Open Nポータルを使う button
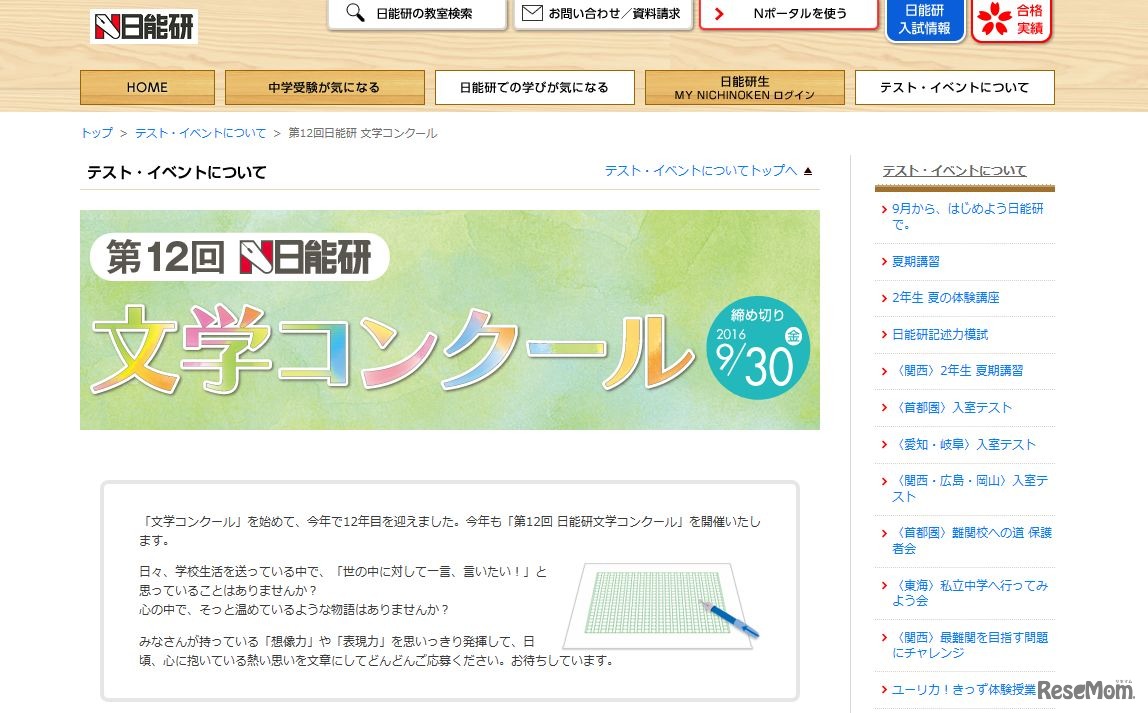This screenshot has width=1148, height=713. pyautogui.click(x=789, y=14)
